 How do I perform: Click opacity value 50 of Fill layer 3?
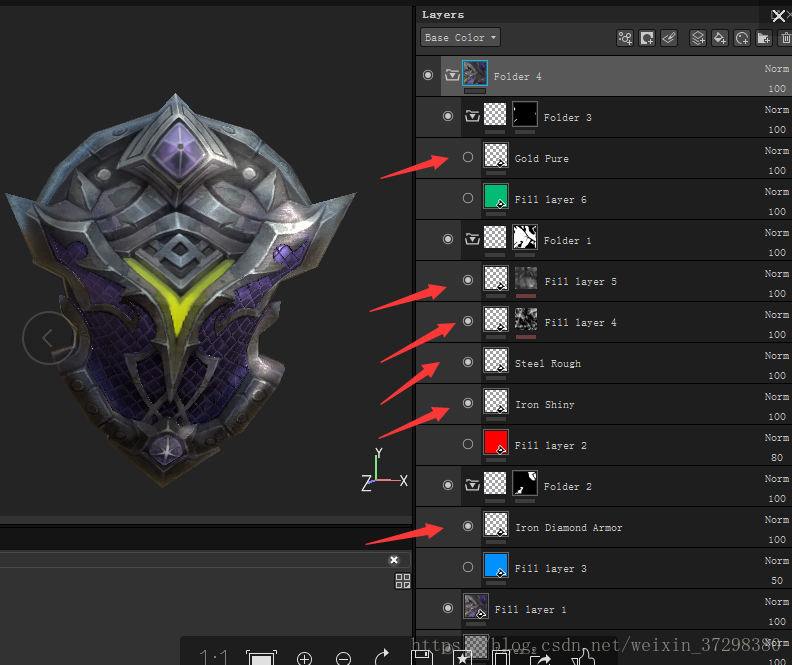777,581
